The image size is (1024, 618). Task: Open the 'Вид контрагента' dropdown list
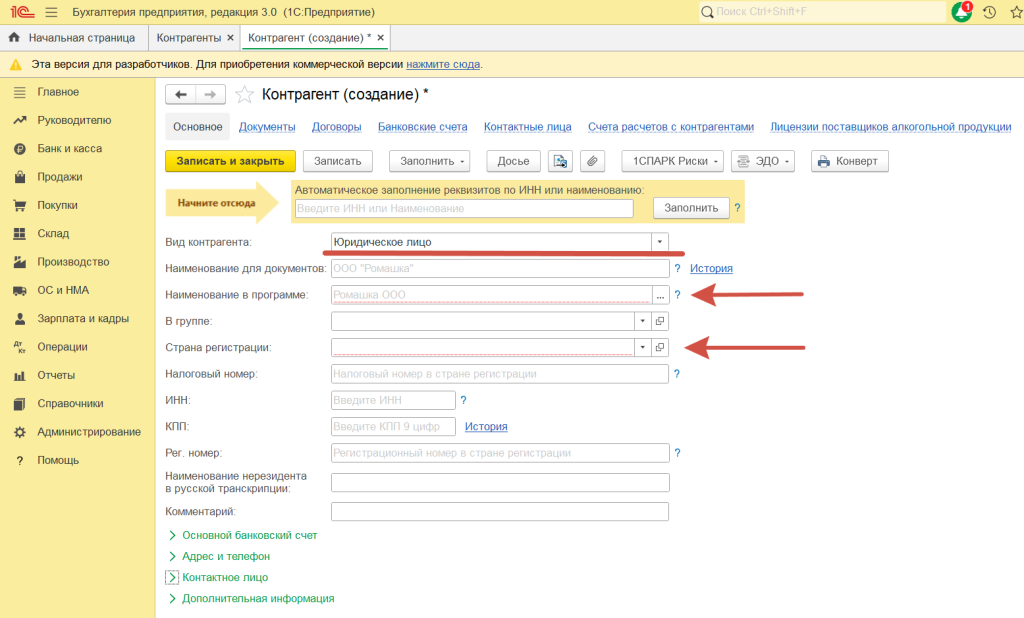(659, 242)
